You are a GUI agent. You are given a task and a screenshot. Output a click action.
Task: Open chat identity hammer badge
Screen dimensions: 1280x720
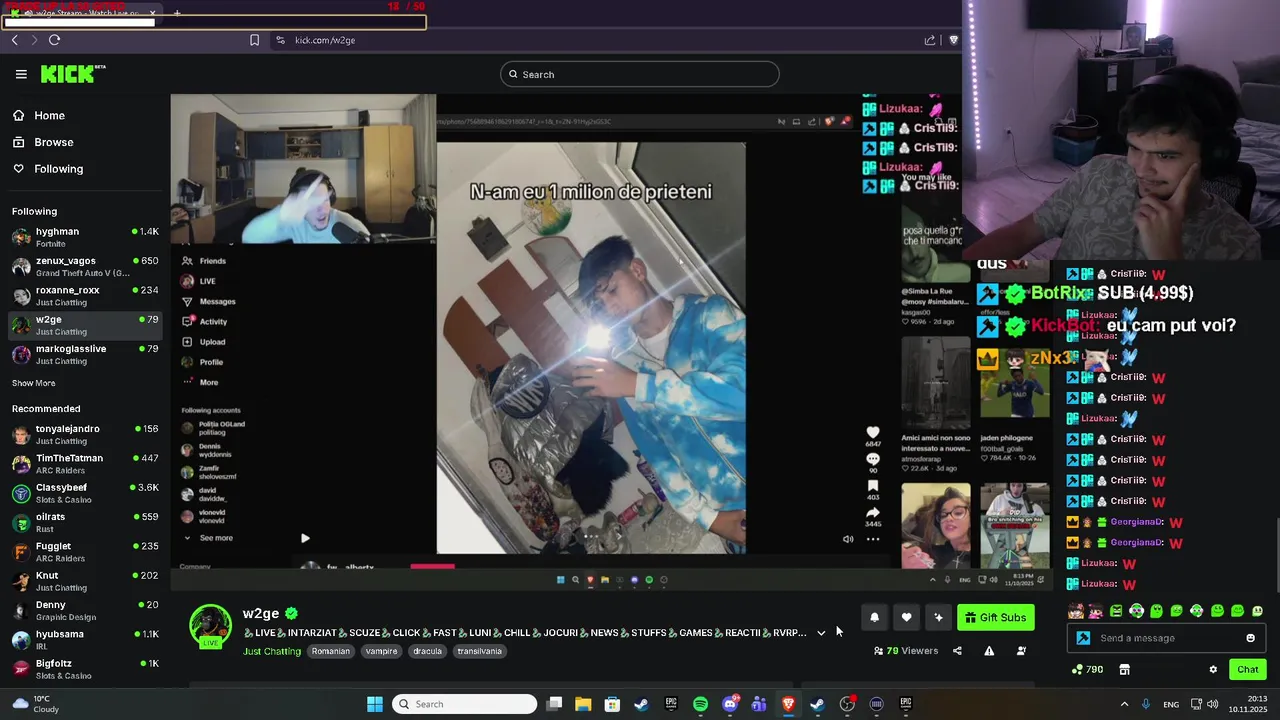[1083, 638]
